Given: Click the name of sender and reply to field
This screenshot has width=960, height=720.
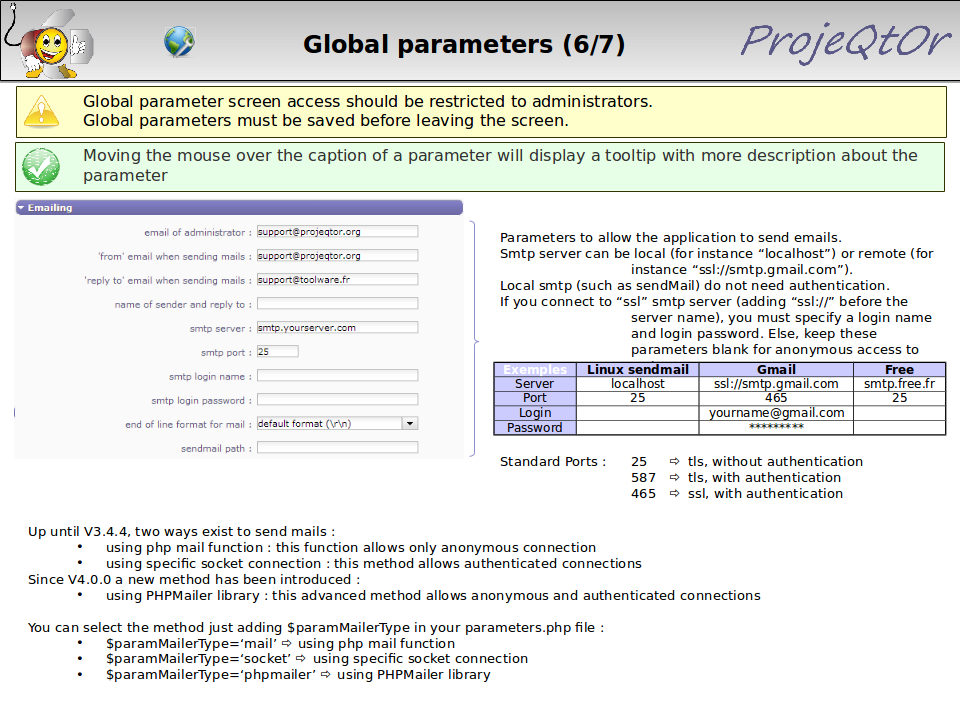Looking at the screenshot, I should [337, 304].
